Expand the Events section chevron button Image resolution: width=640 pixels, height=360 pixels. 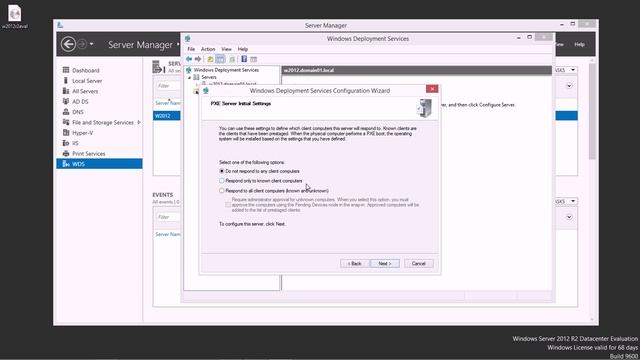click(569, 217)
